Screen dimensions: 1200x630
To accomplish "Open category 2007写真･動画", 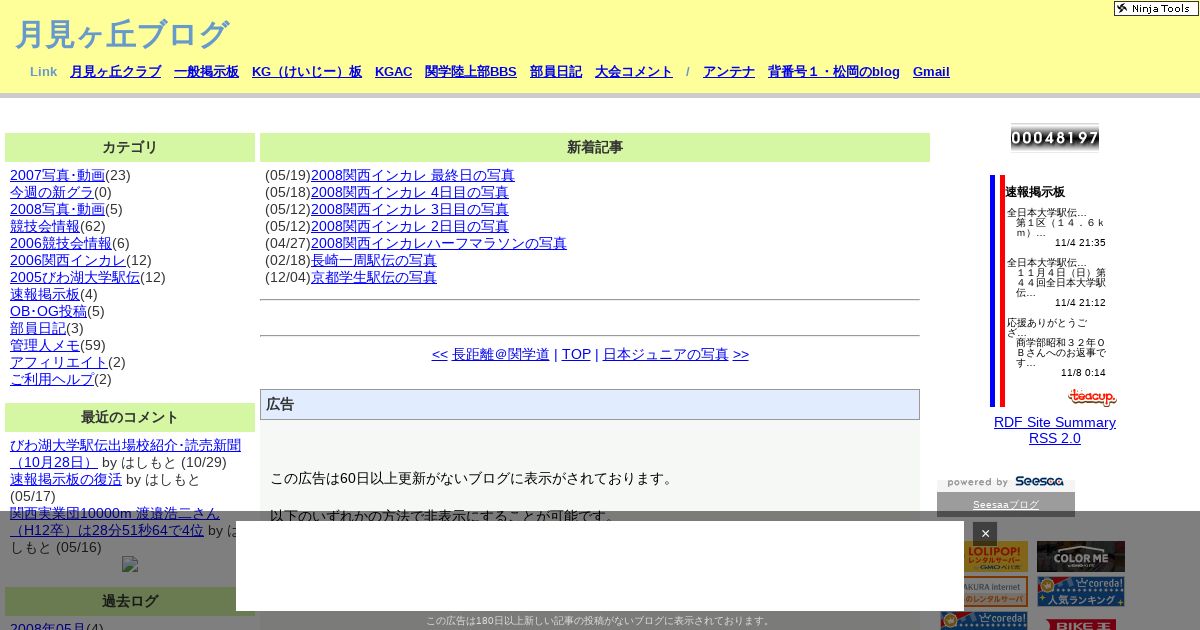I will click(57, 175).
